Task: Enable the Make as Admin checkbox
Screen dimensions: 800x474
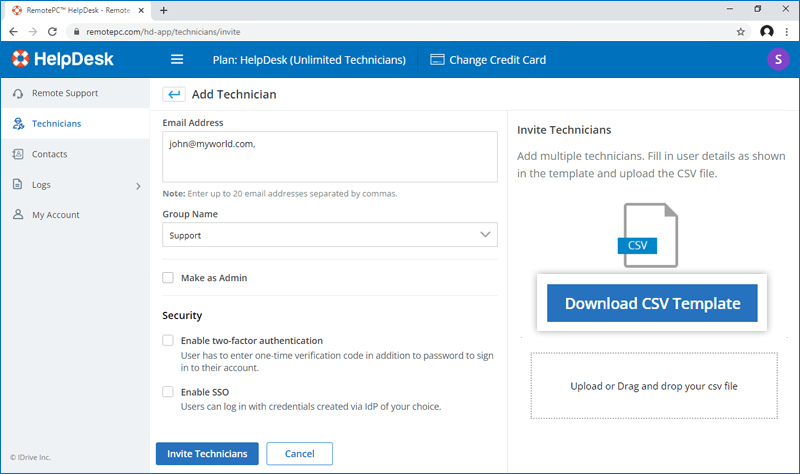Action: click(x=168, y=278)
